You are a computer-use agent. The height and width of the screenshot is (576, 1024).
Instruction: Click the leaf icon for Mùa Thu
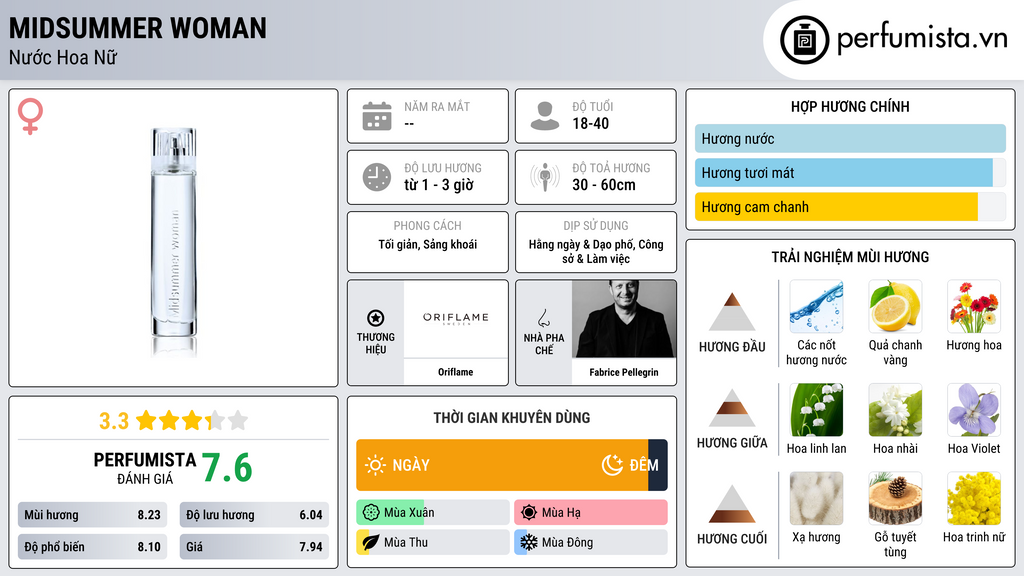(371, 542)
